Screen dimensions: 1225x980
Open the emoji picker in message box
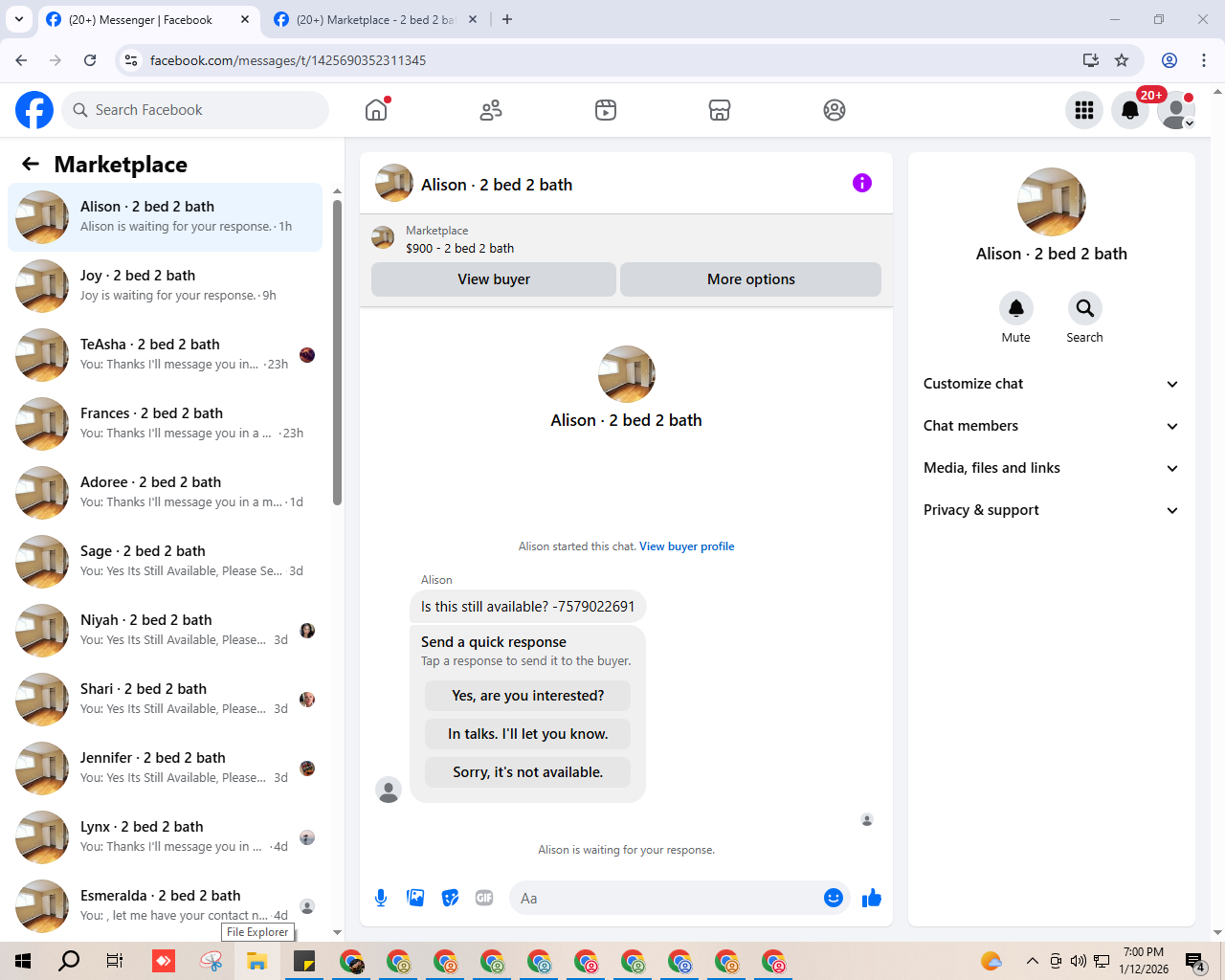click(834, 898)
